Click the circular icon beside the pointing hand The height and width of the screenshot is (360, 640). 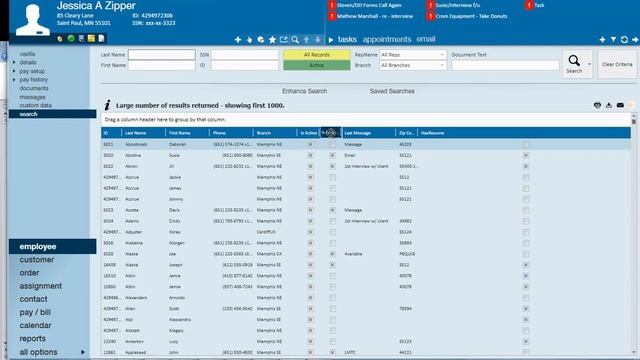click(261, 40)
